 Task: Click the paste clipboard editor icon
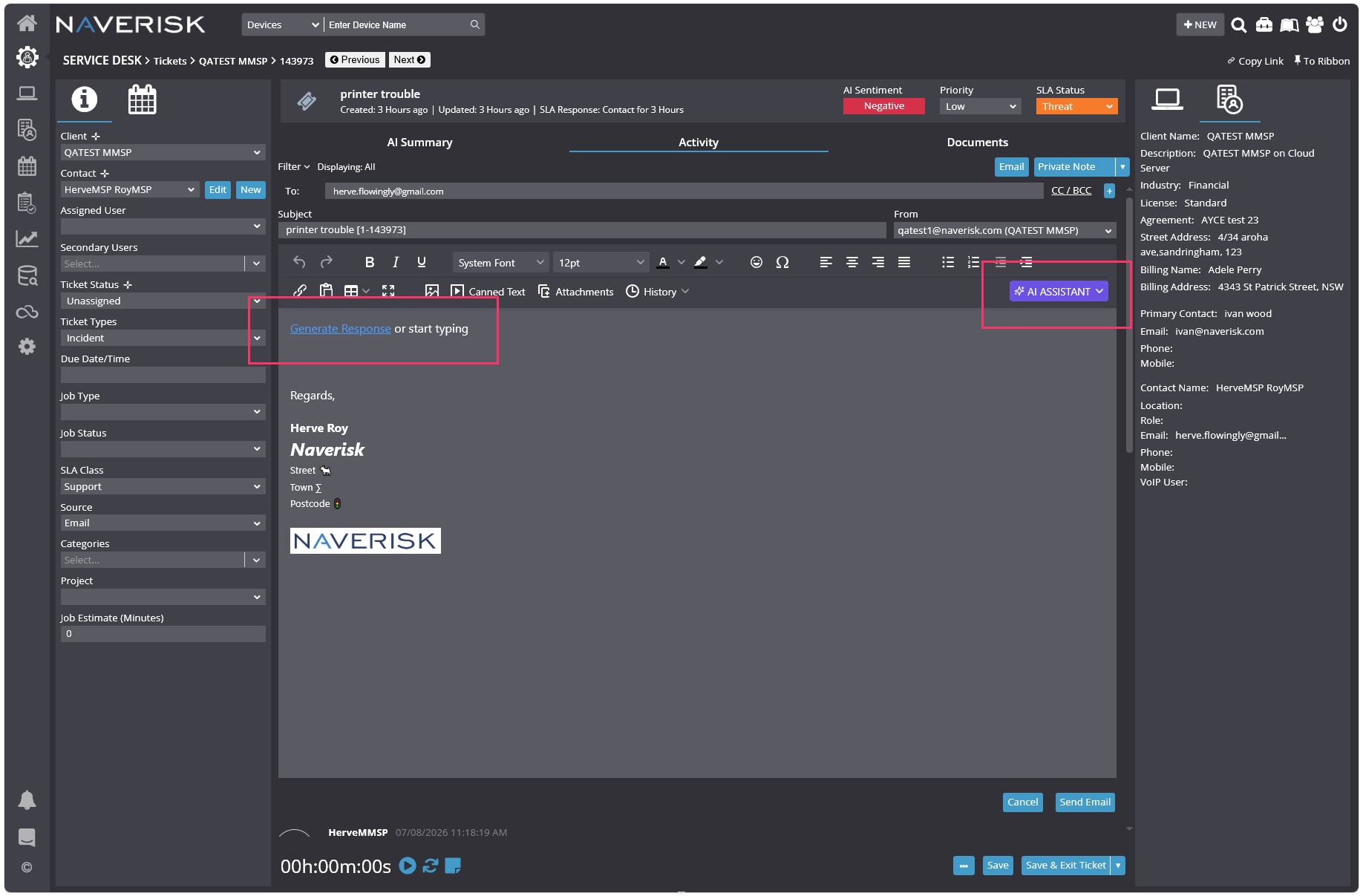(326, 291)
